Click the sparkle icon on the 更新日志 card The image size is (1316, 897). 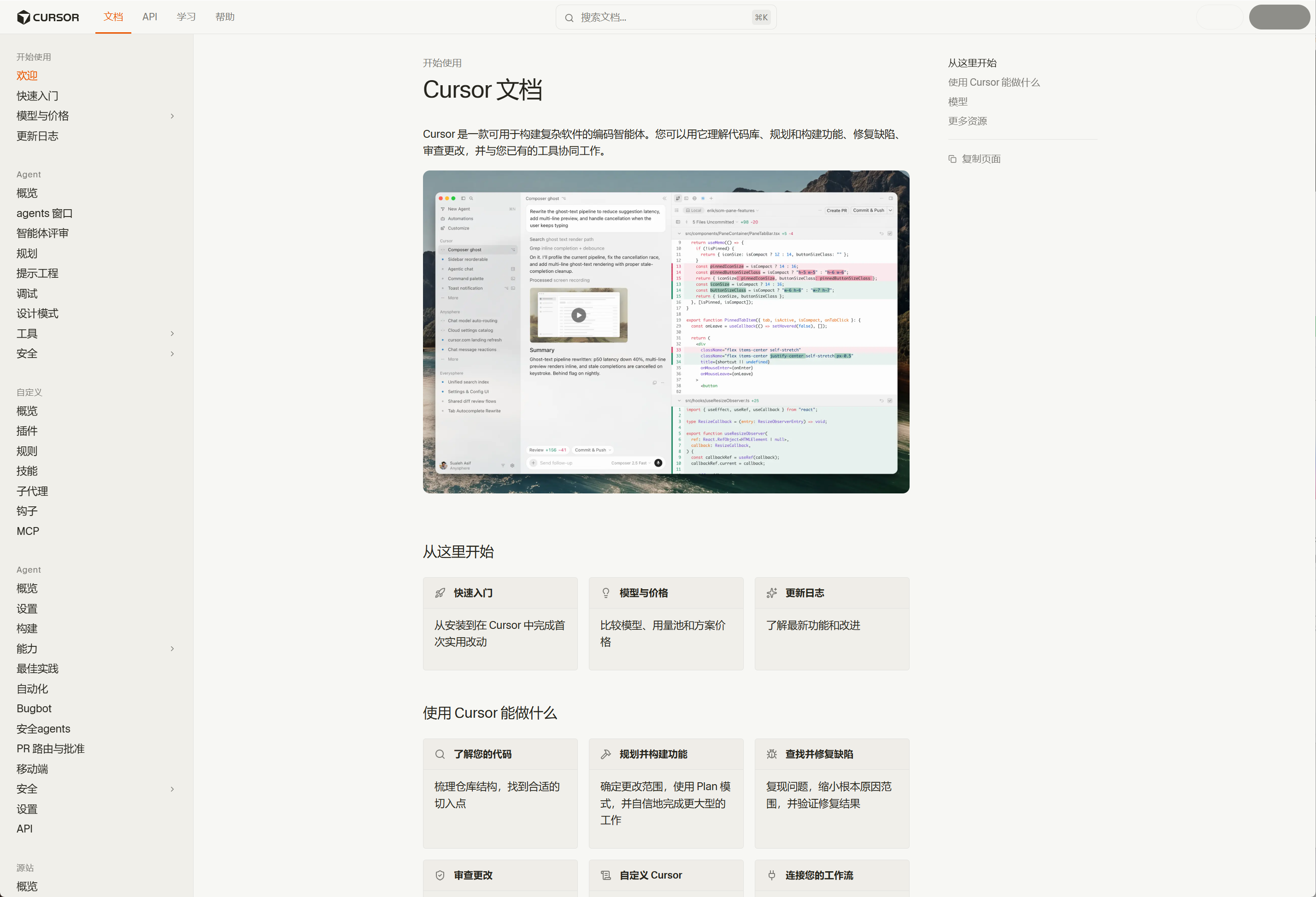point(772,593)
